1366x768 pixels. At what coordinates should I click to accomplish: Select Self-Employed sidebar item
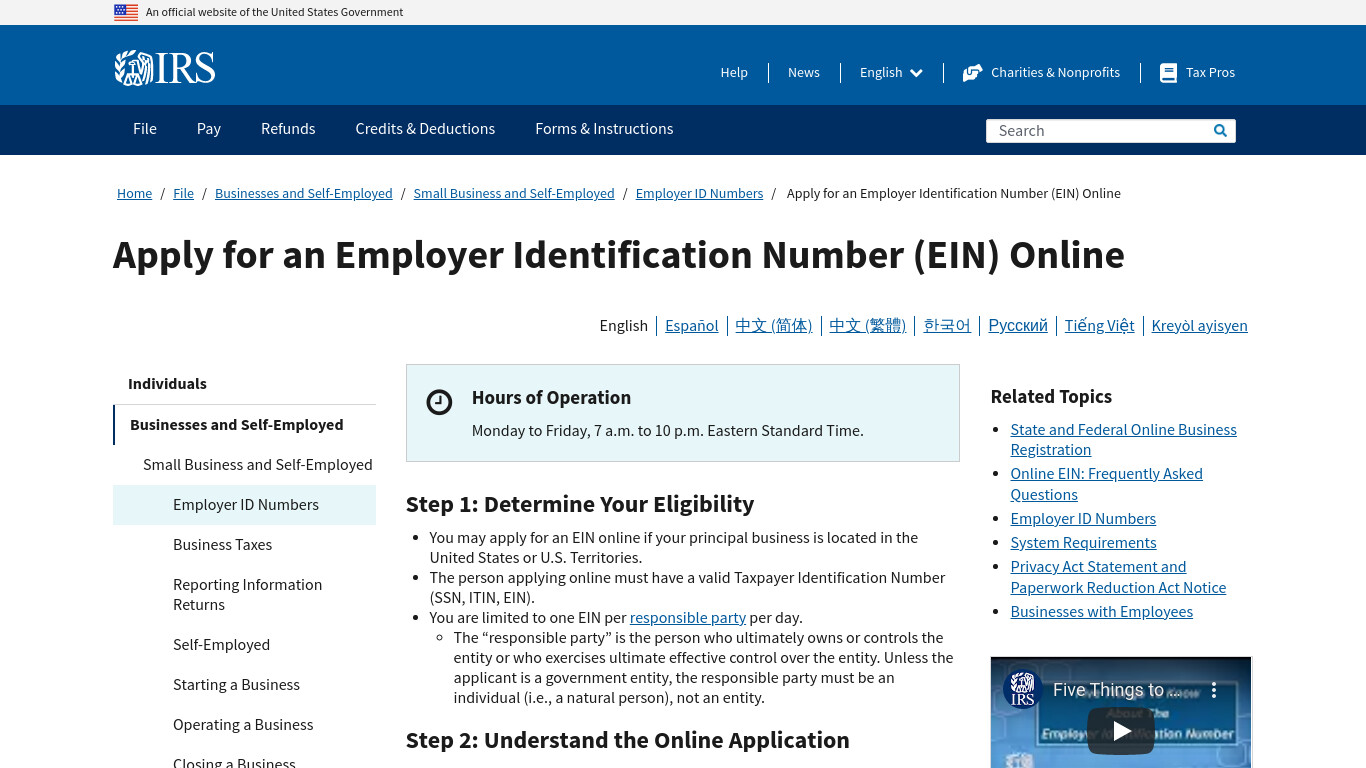[244, 645]
